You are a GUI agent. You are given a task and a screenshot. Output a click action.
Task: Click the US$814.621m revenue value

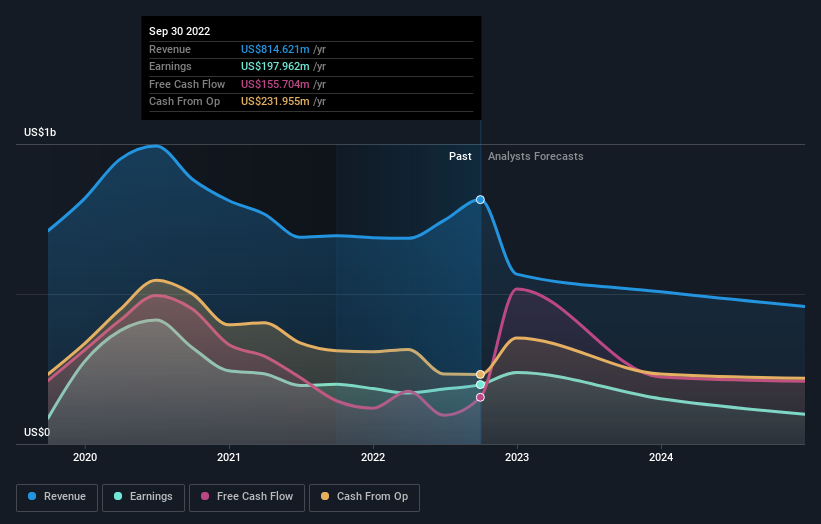[x=275, y=49]
